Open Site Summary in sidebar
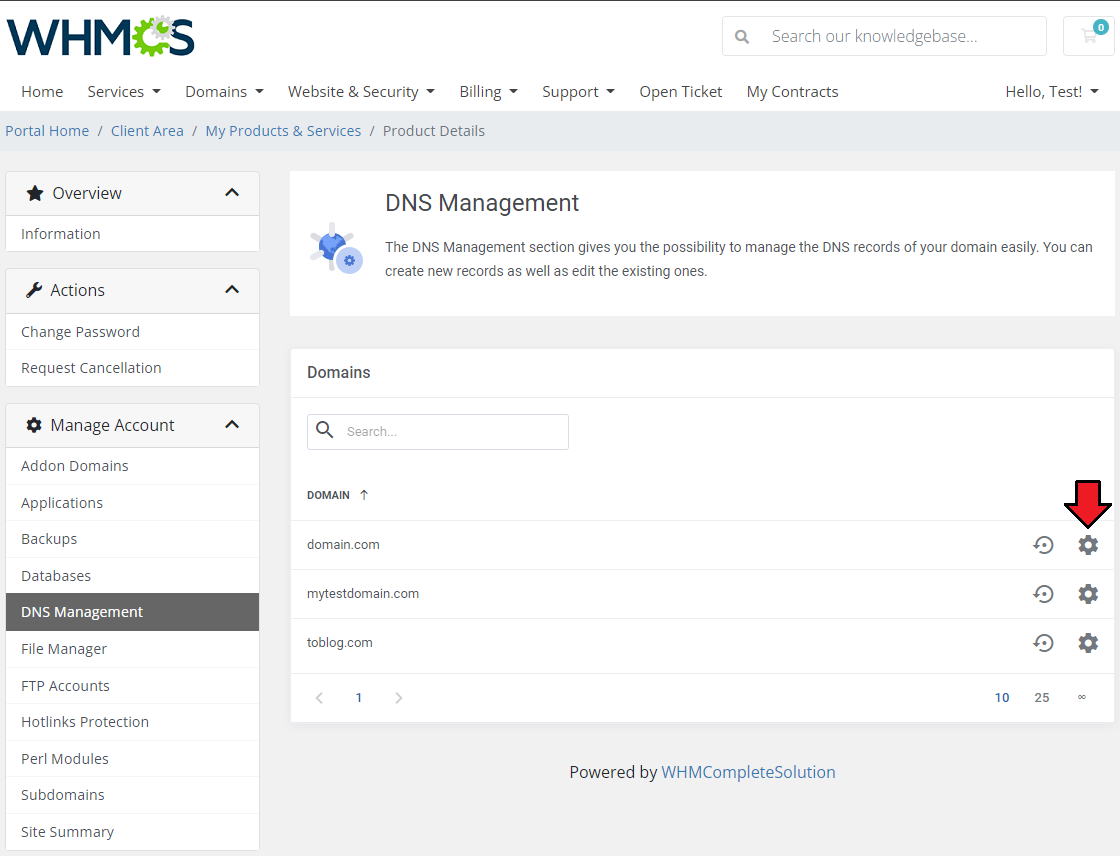The image size is (1120, 856). pyautogui.click(x=132, y=832)
